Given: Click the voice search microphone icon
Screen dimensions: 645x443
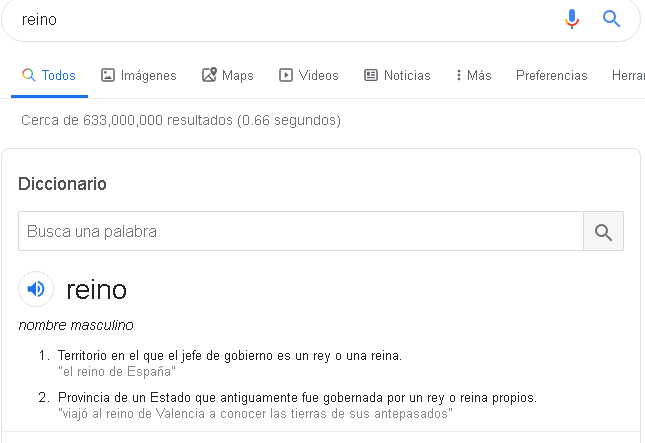Looking at the screenshot, I should (572, 19).
